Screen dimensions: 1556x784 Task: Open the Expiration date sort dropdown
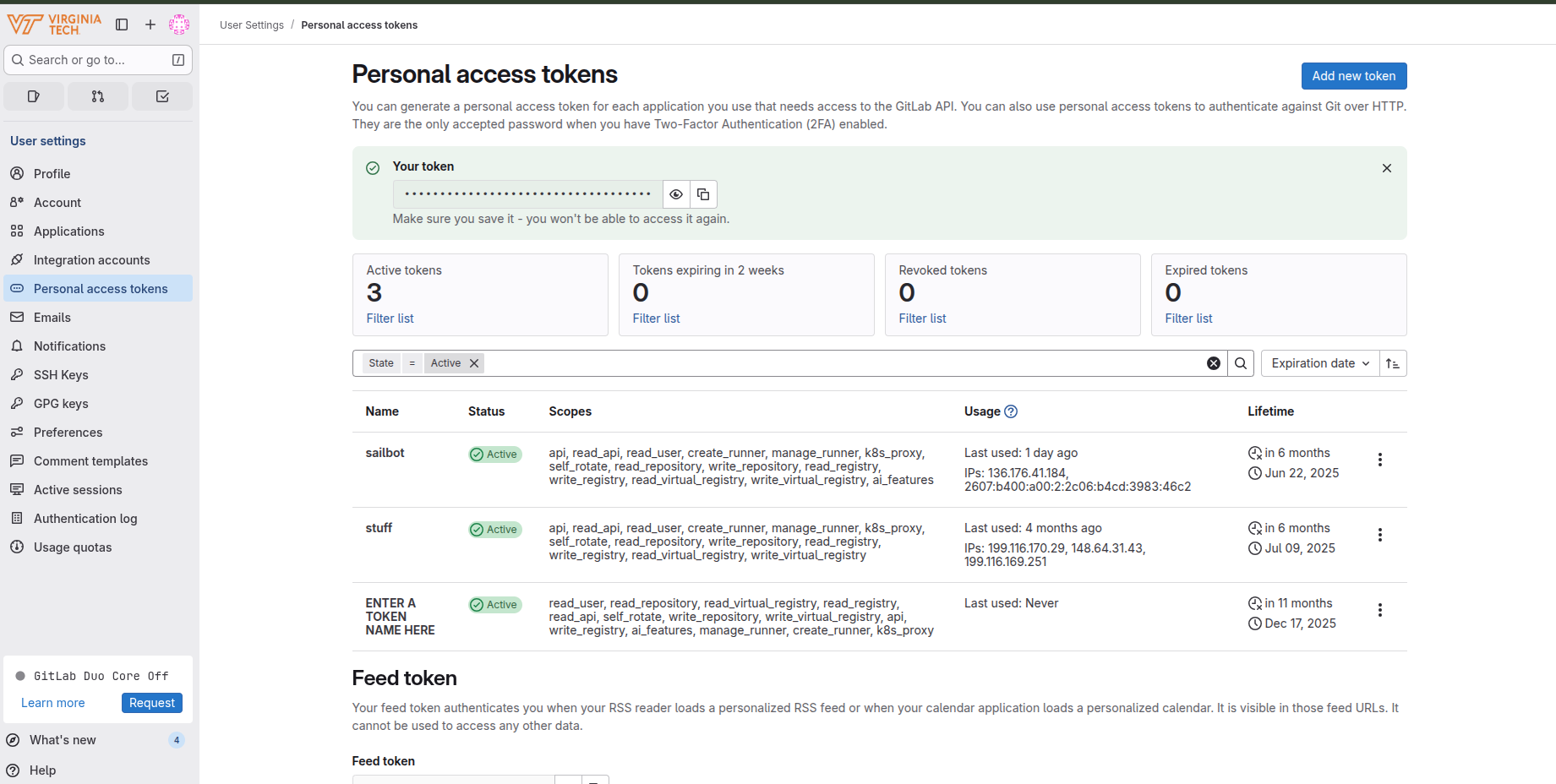tap(1319, 363)
